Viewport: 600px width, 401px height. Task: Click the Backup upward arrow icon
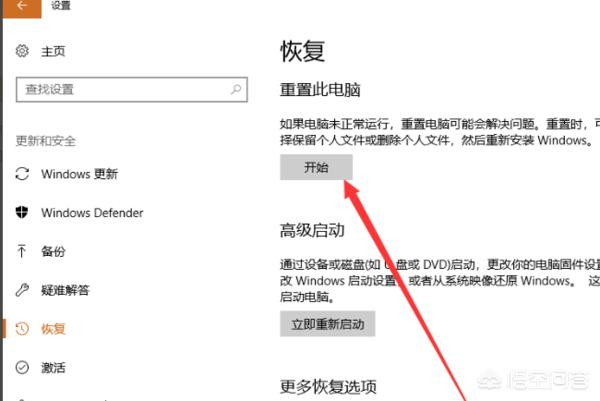21,251
